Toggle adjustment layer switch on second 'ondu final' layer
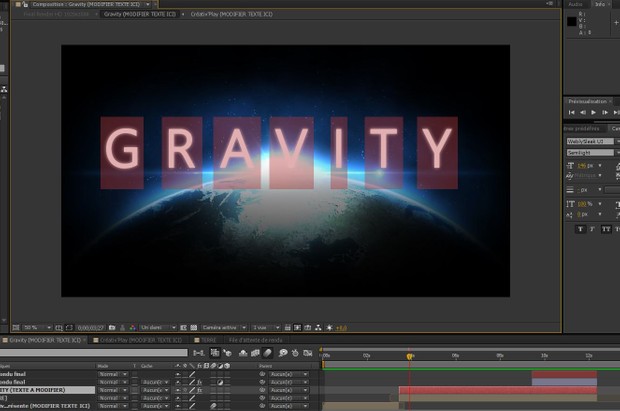620x411 pixels. click(x=220, y=382)
